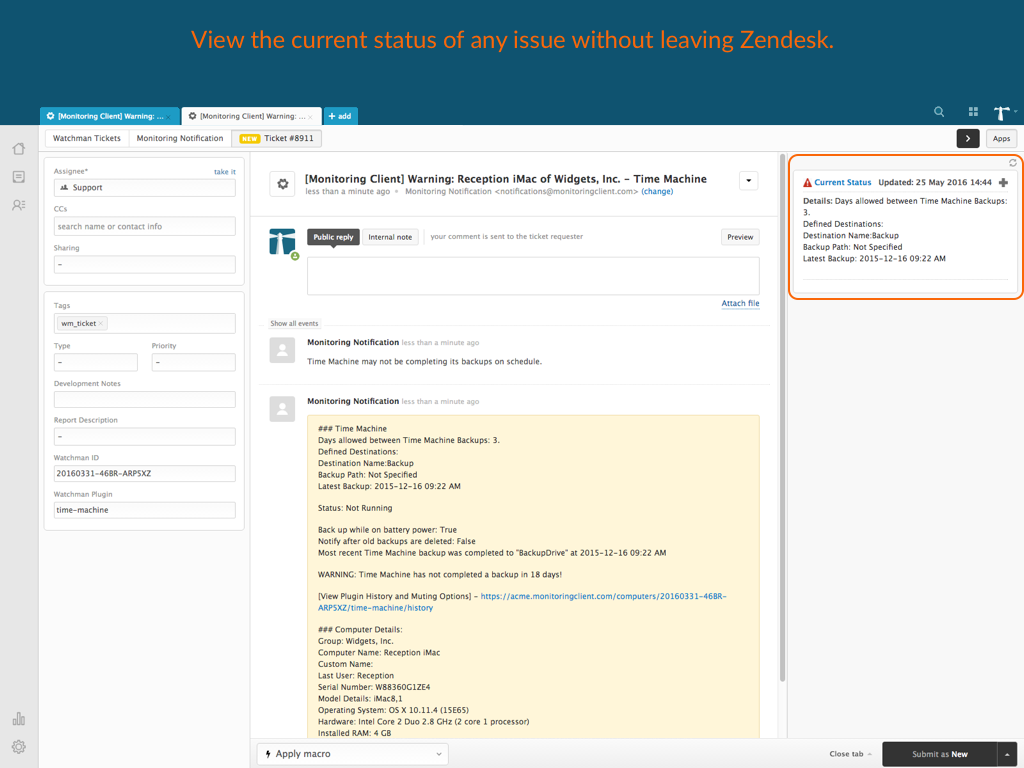The height and width of the screenshot is (768, 1024).
Task: Click the search magnifier in the top bar
Action: (938, 111)
